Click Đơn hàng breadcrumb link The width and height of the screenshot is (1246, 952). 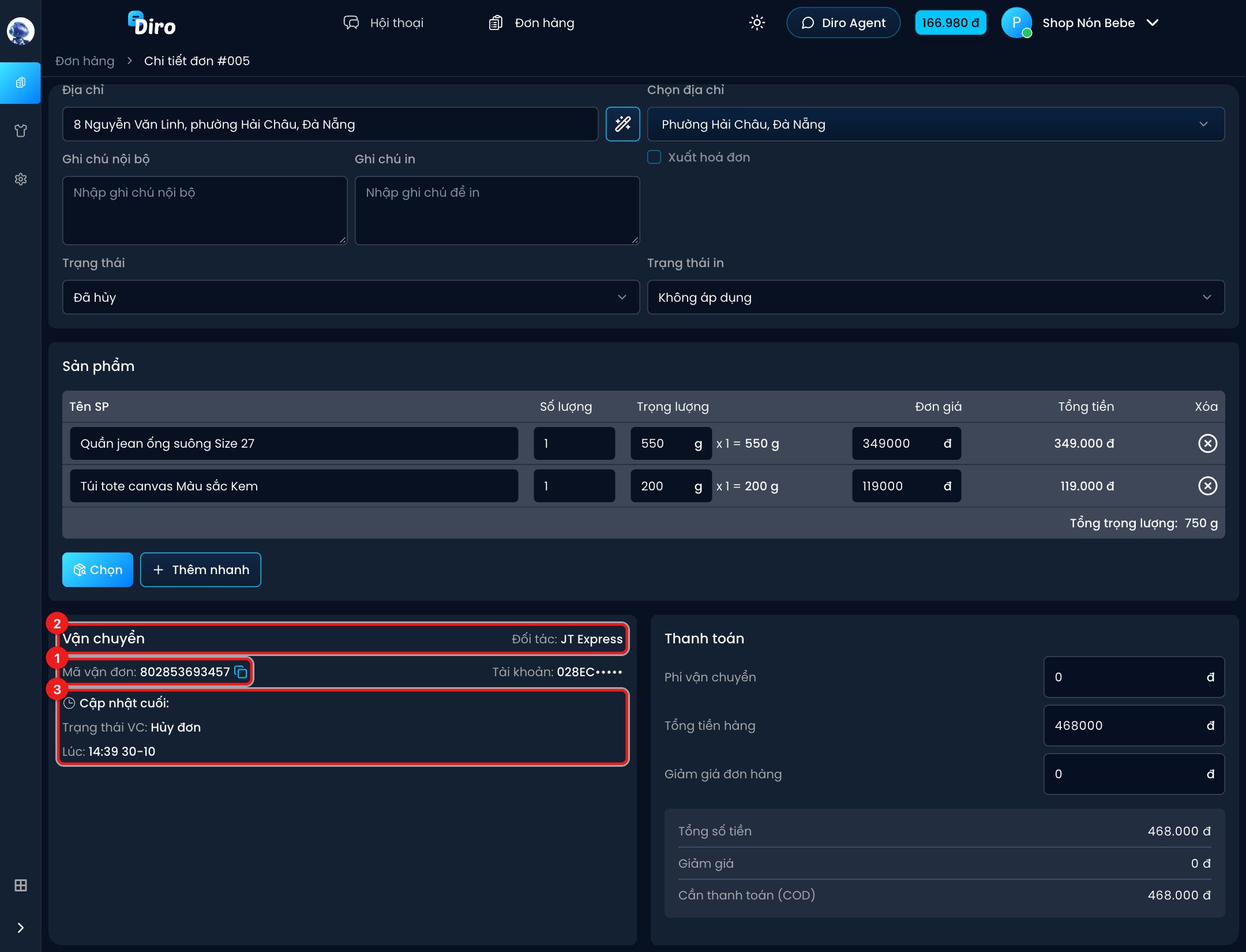pyautogui.click(x=85, y=61)
